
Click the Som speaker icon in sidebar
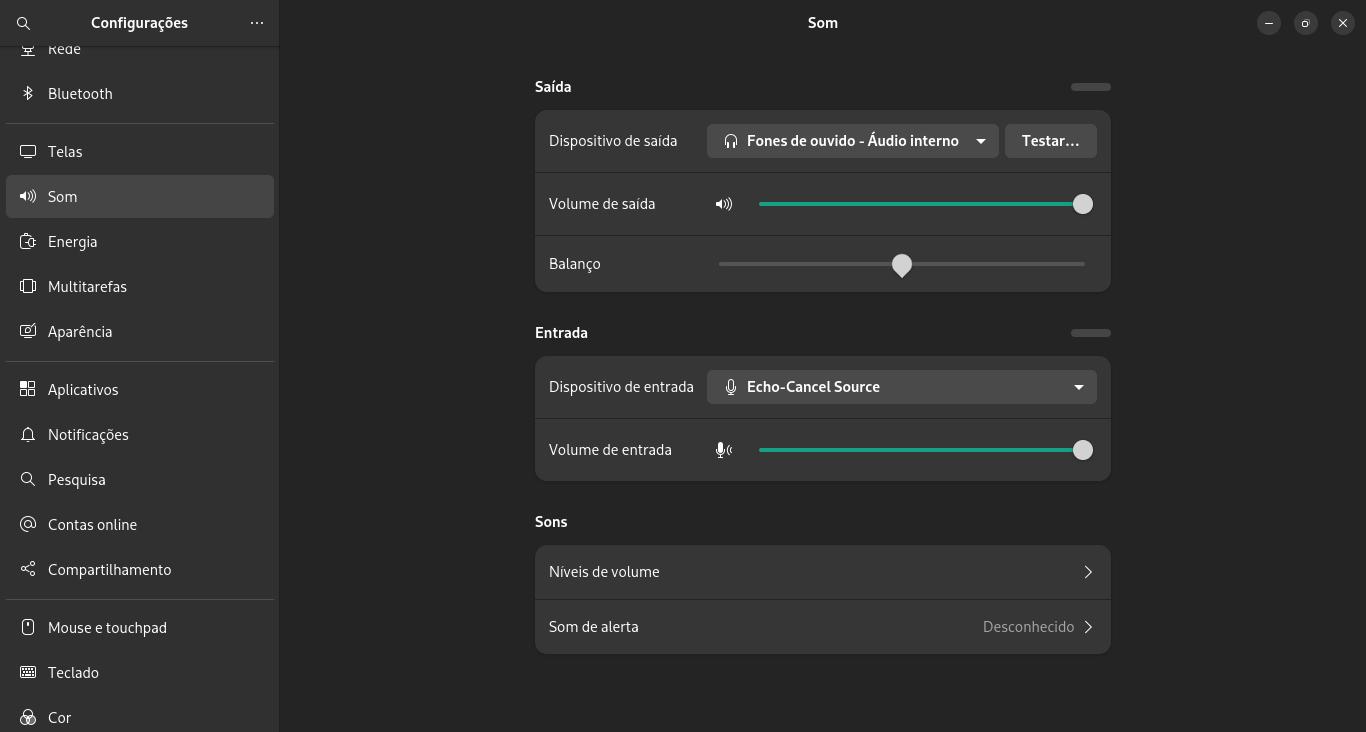28,197
